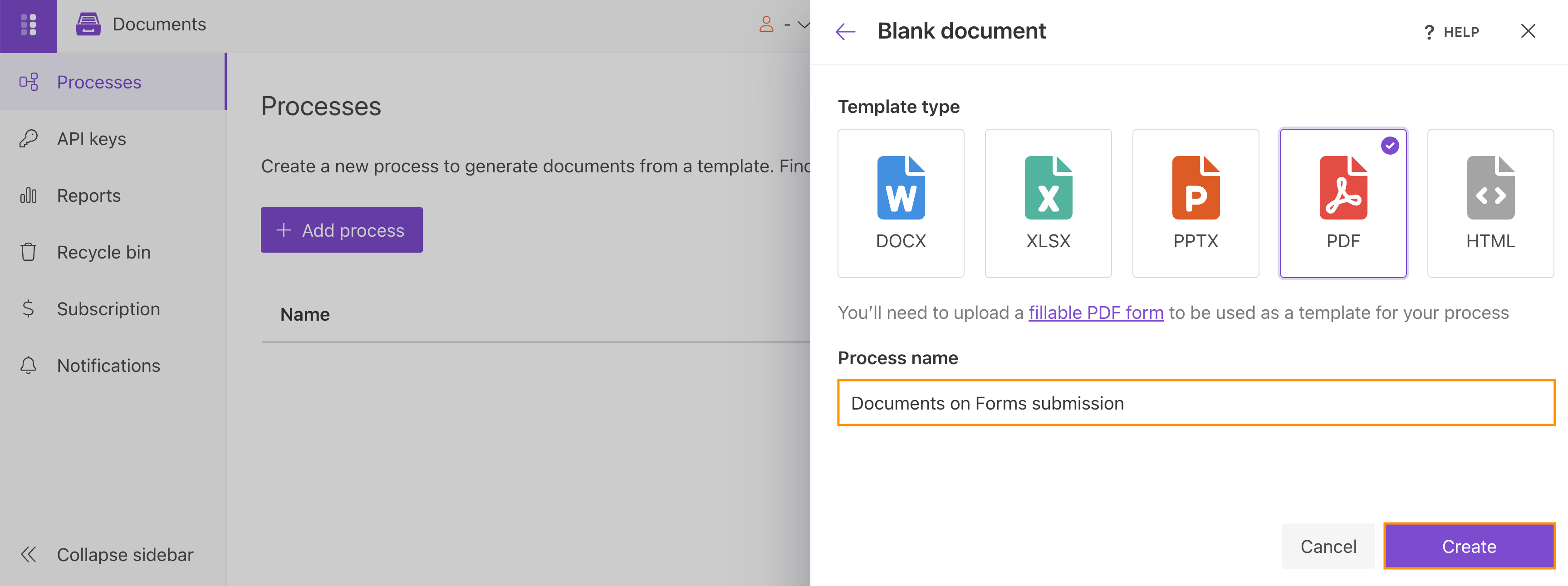Viewport: 1568px width, 586px height.
Task: Go to Subscription in the sidebar
Action: click(x=113, y=308)
